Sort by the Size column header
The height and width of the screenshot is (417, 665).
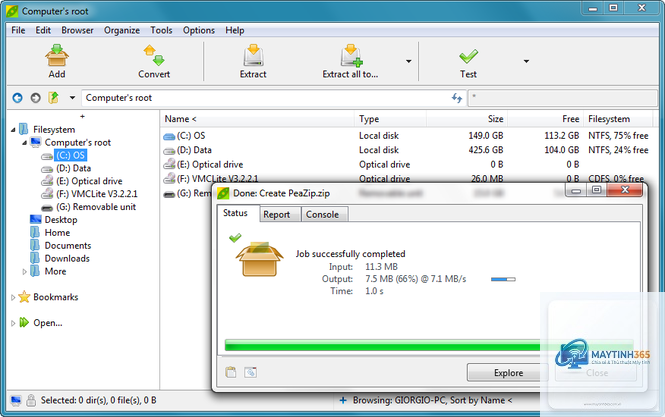pos(467,119)
